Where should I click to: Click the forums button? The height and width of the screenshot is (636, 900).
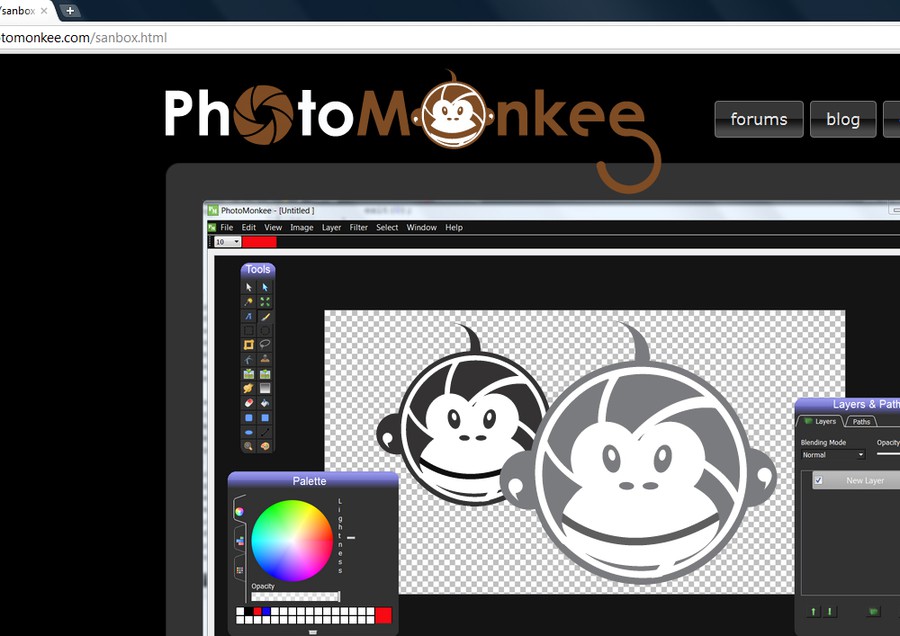[x=758, y=119]
